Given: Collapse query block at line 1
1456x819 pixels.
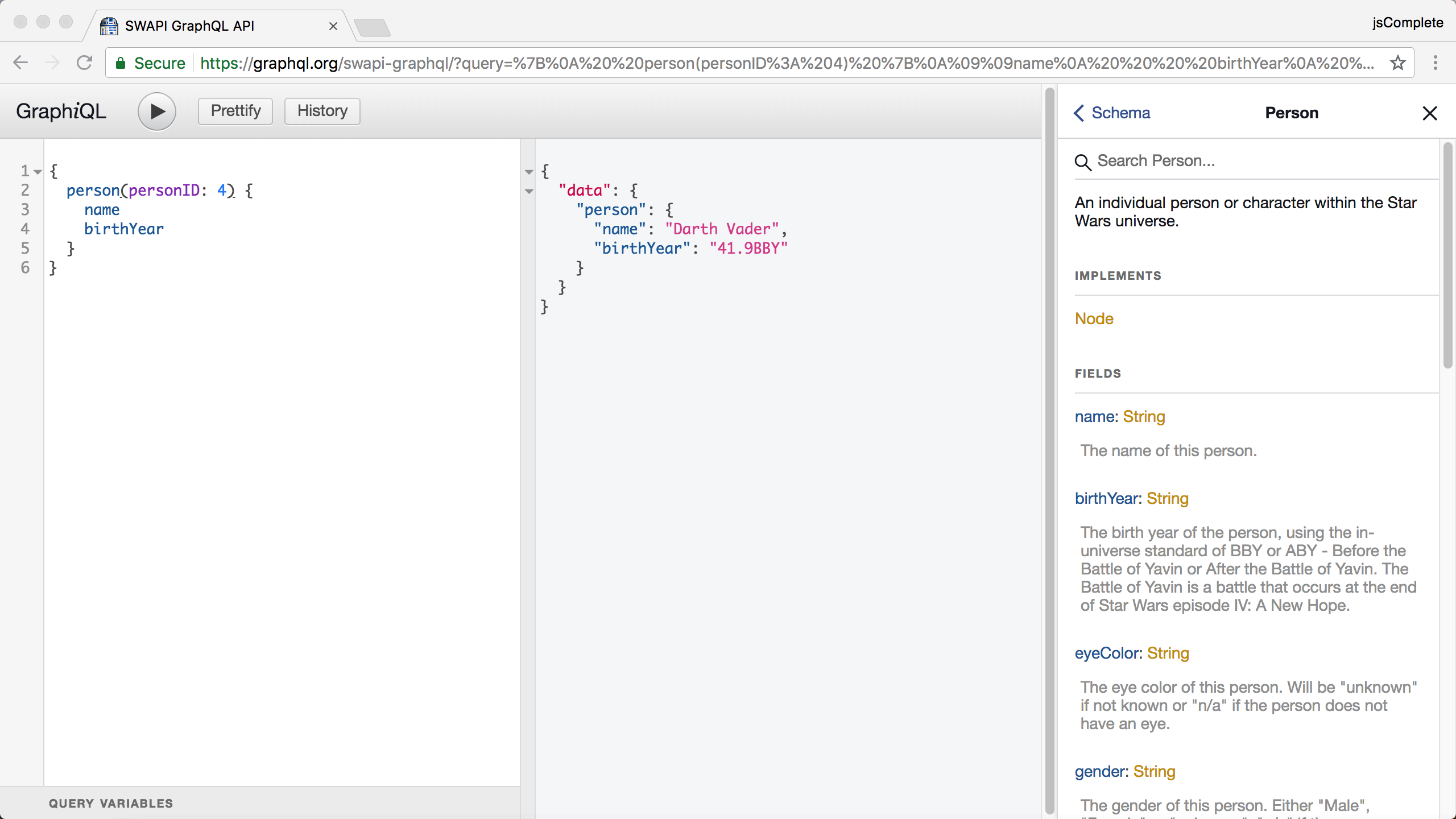Looking at the screenshot, I should coord(38,172).
